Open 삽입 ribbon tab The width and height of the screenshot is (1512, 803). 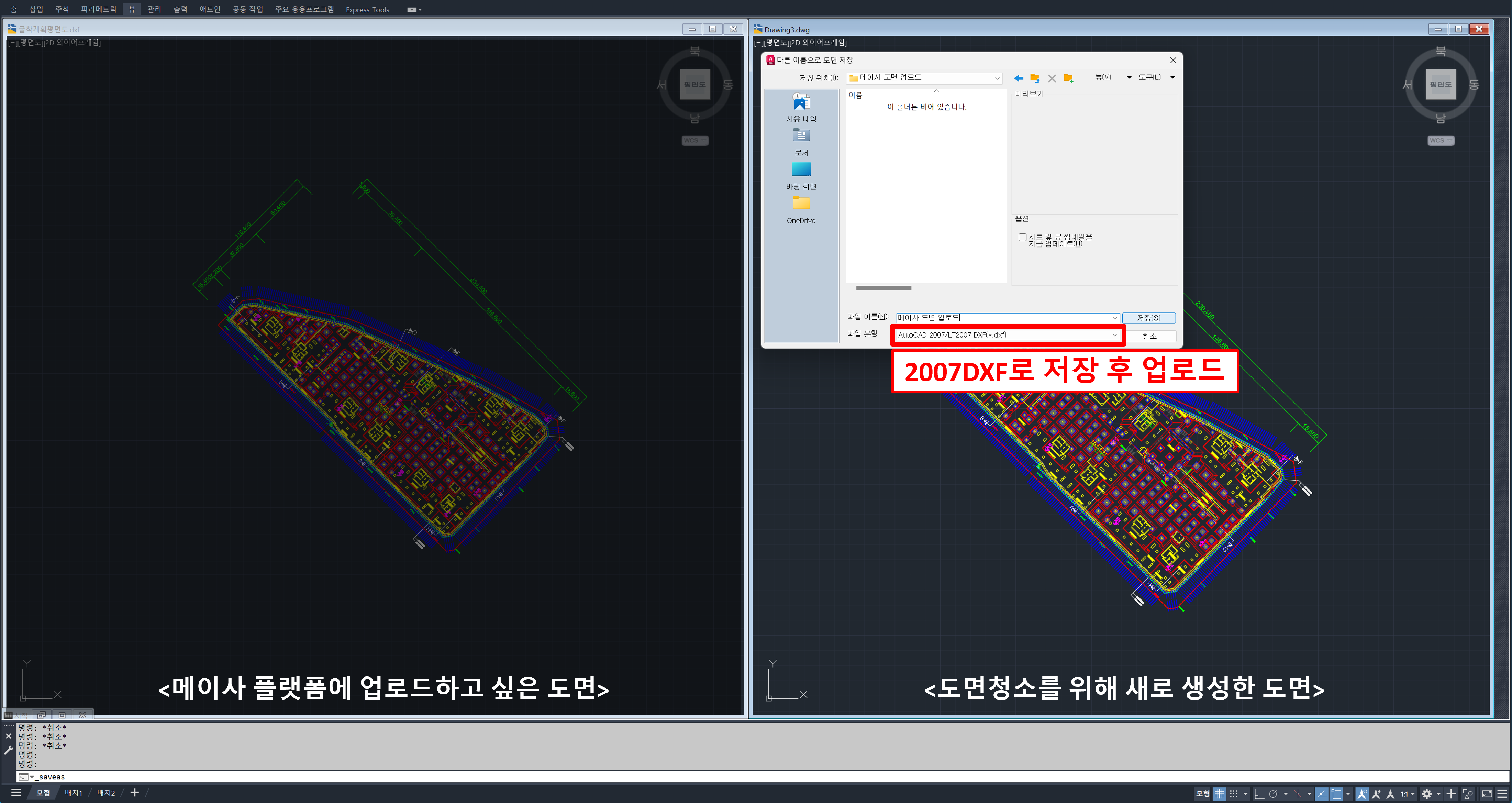point(36,9)
